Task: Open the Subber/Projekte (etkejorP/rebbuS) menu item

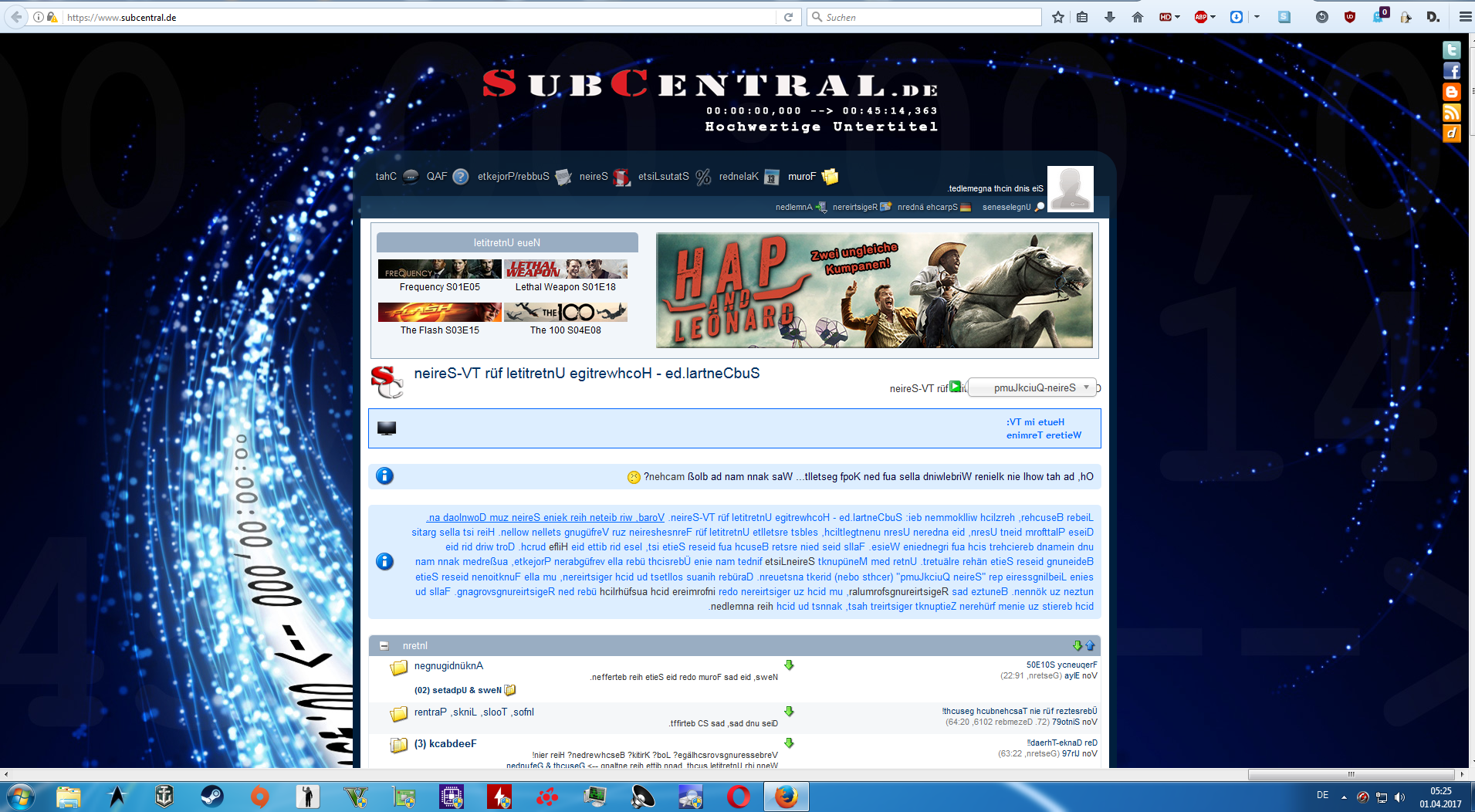Action: tap(513, 176)
